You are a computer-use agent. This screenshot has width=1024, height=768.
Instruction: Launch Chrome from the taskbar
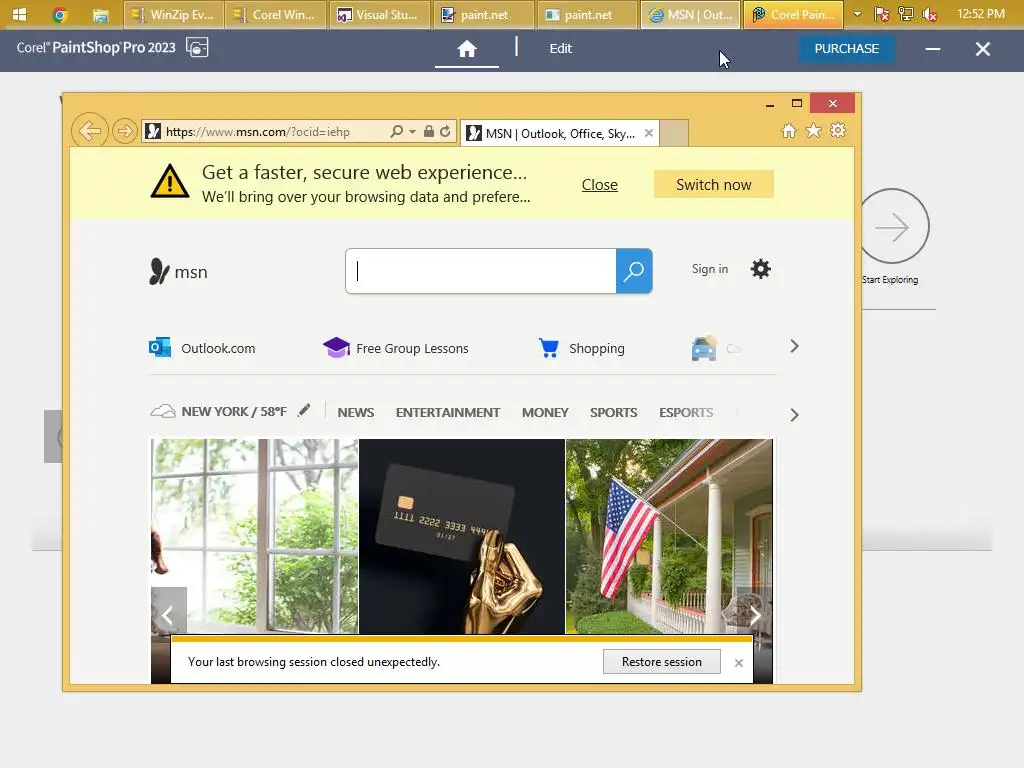[x=60, y=14]
